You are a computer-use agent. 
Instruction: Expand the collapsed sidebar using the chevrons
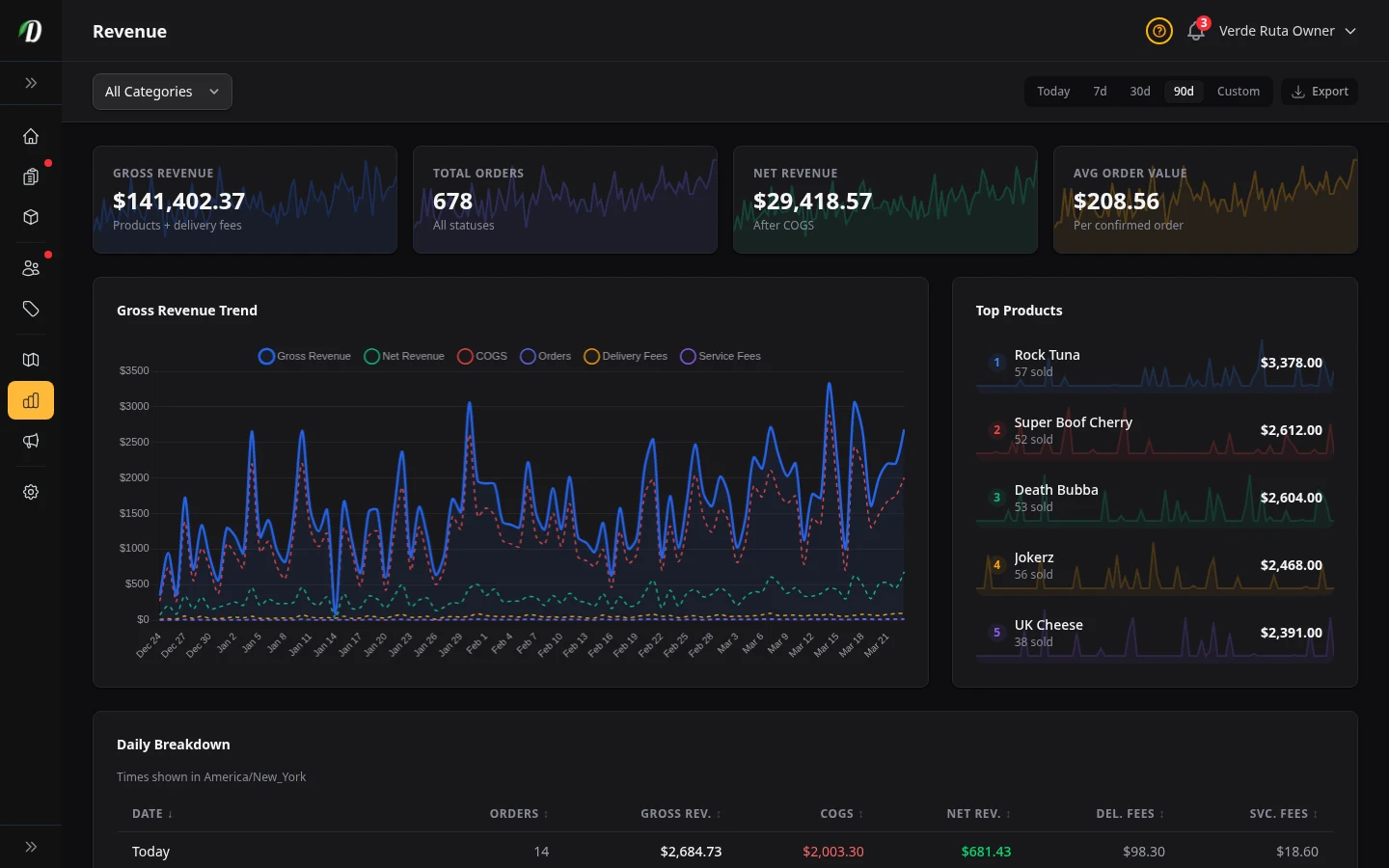click(31, 83)
